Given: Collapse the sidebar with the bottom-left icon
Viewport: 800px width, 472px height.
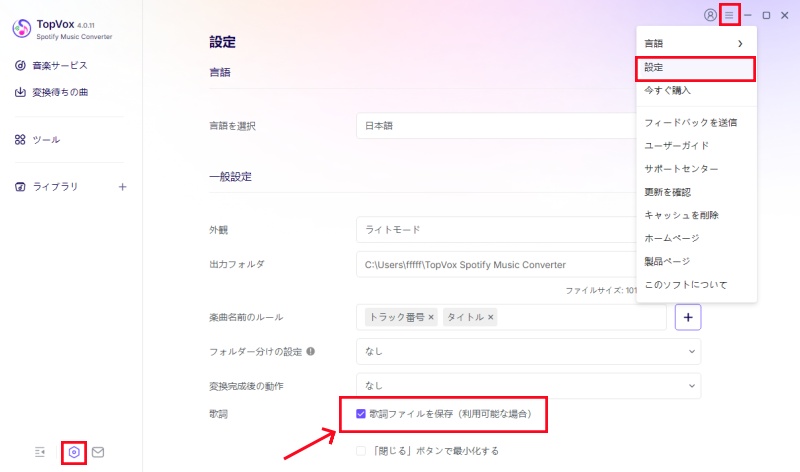Looking at the screenshot, I should (x=40, y=452).
